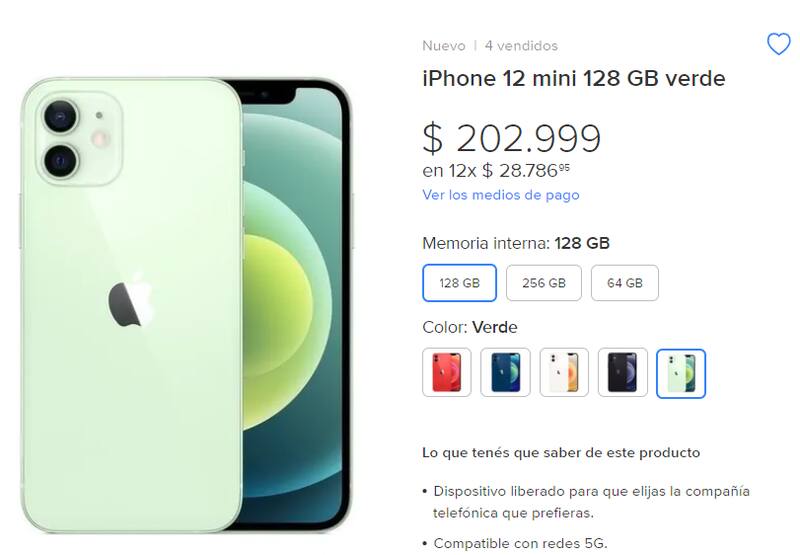Choose the white iPhone color option

pyautogui.click(x=564, y=372)
